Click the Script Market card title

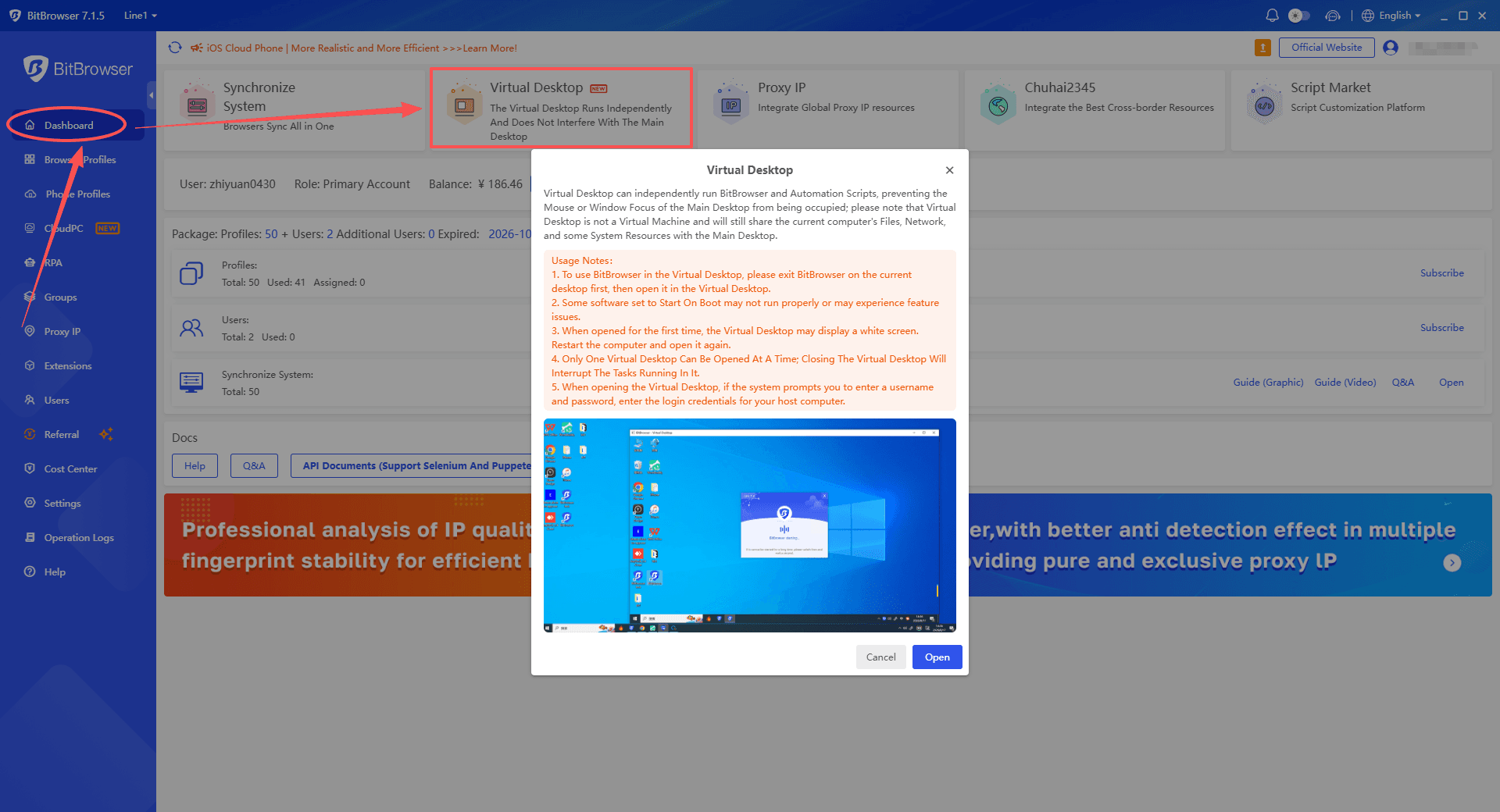click(1330, 87)
